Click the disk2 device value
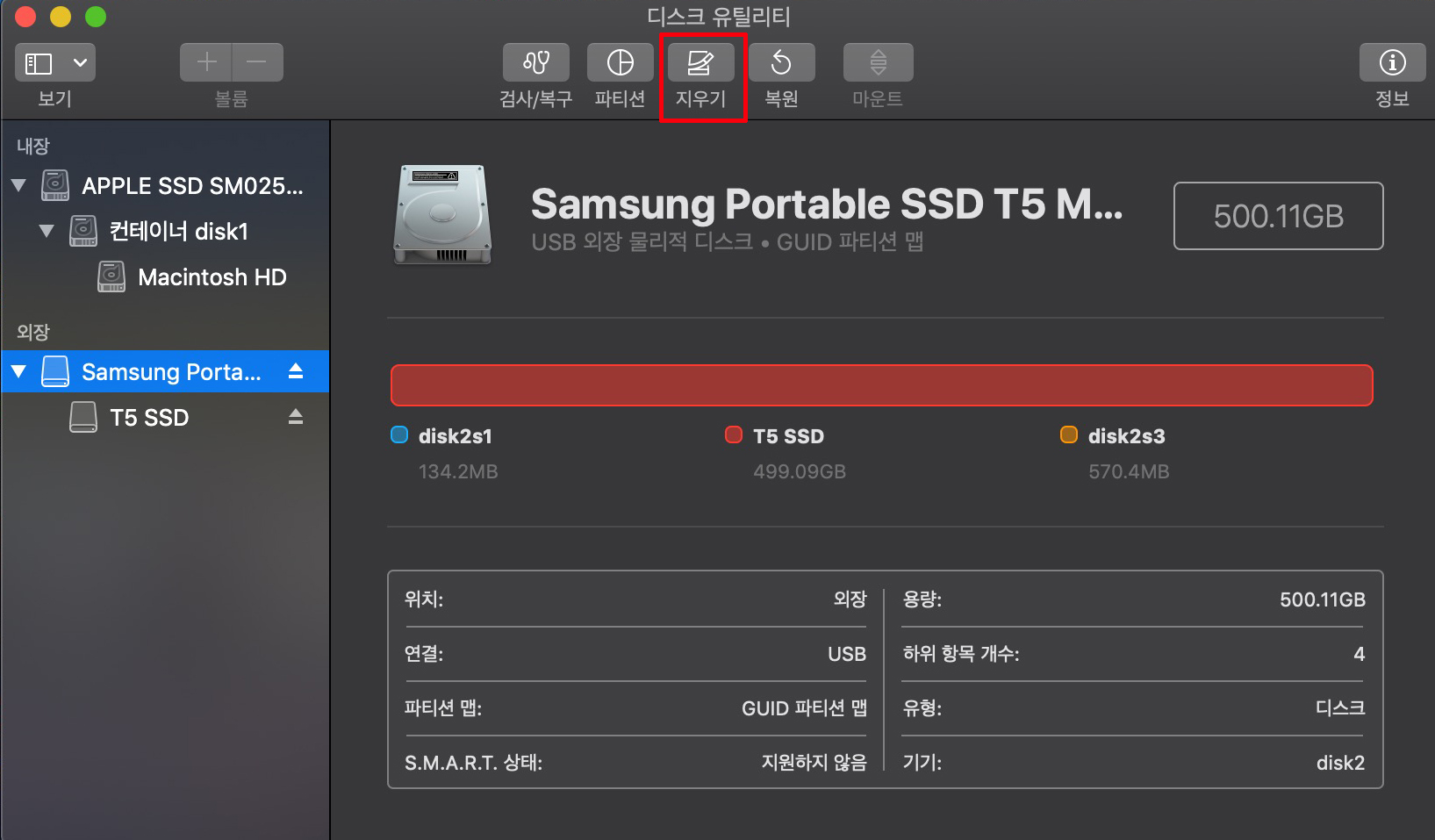 point(1340,763)
